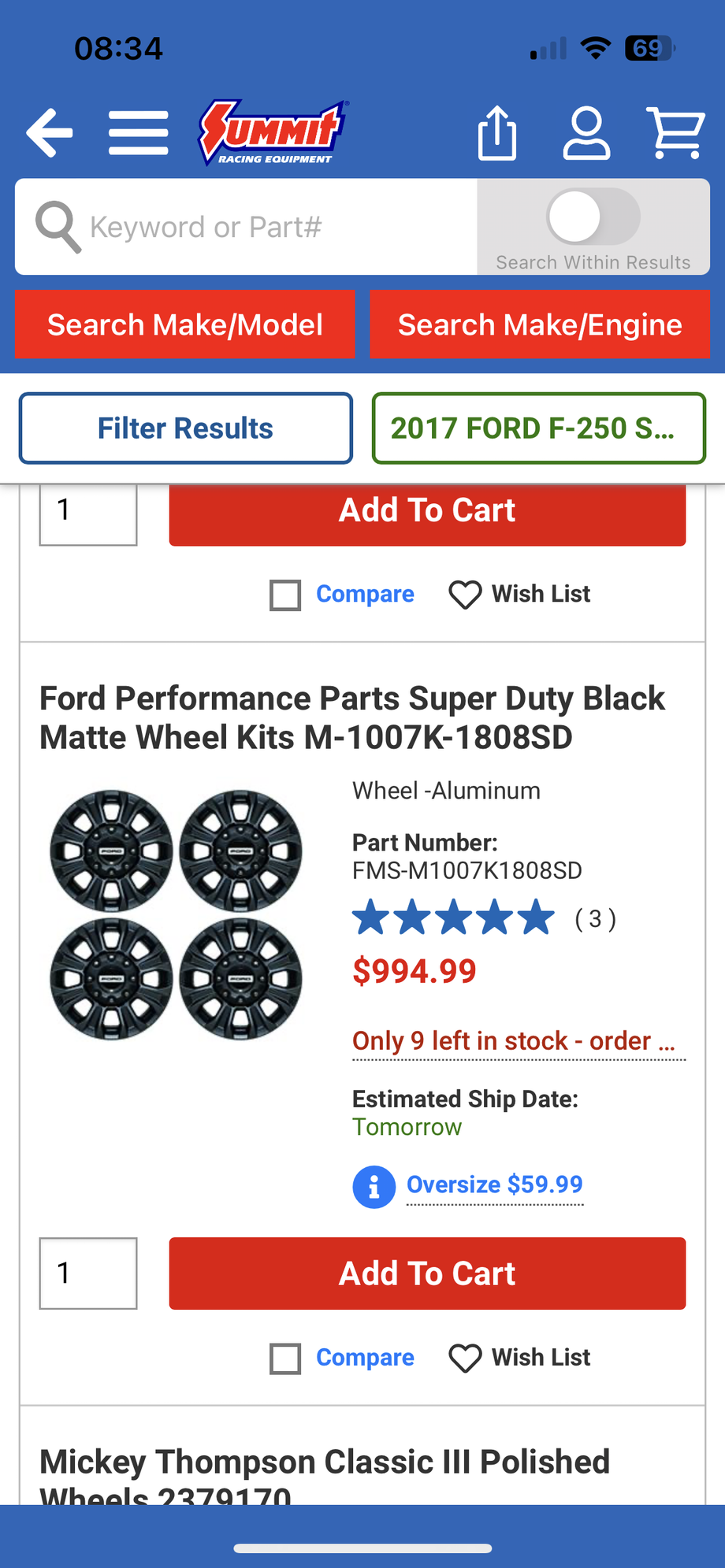The image size is (725, 1568).
Task: Tap the blue info icon next to Oversize
Action: coord(374,1186)
